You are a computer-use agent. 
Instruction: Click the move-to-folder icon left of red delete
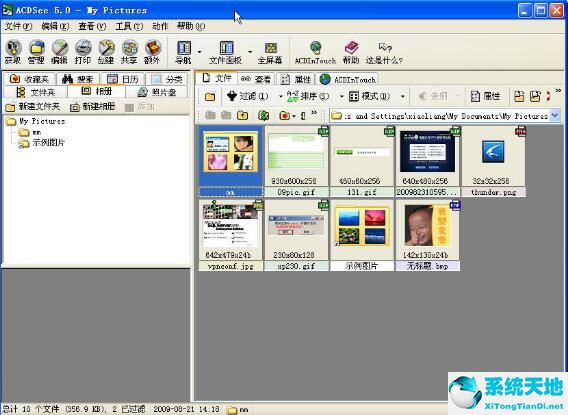pyautogui.click(x=535, y=96)
